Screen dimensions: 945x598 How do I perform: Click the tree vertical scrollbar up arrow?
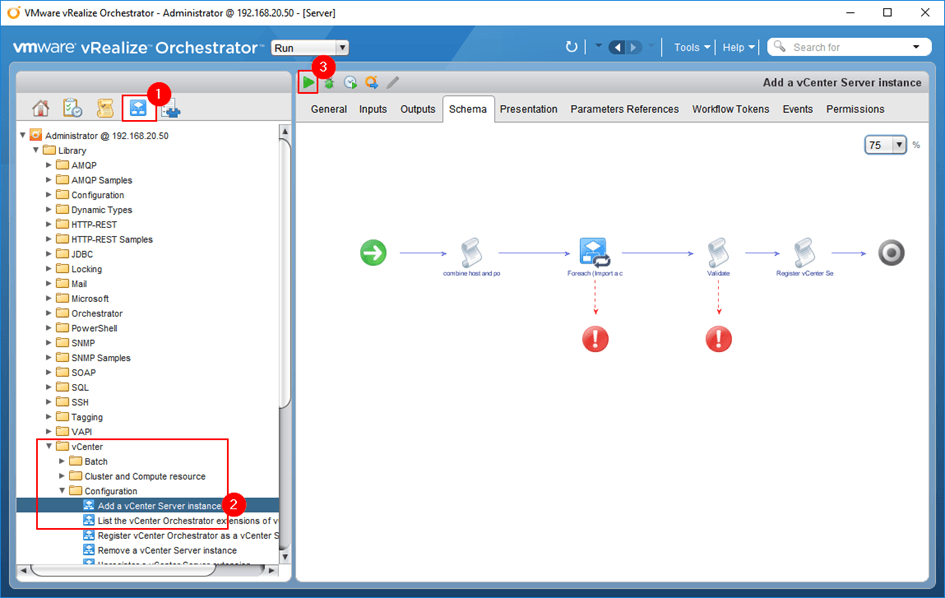pos(285,131)
